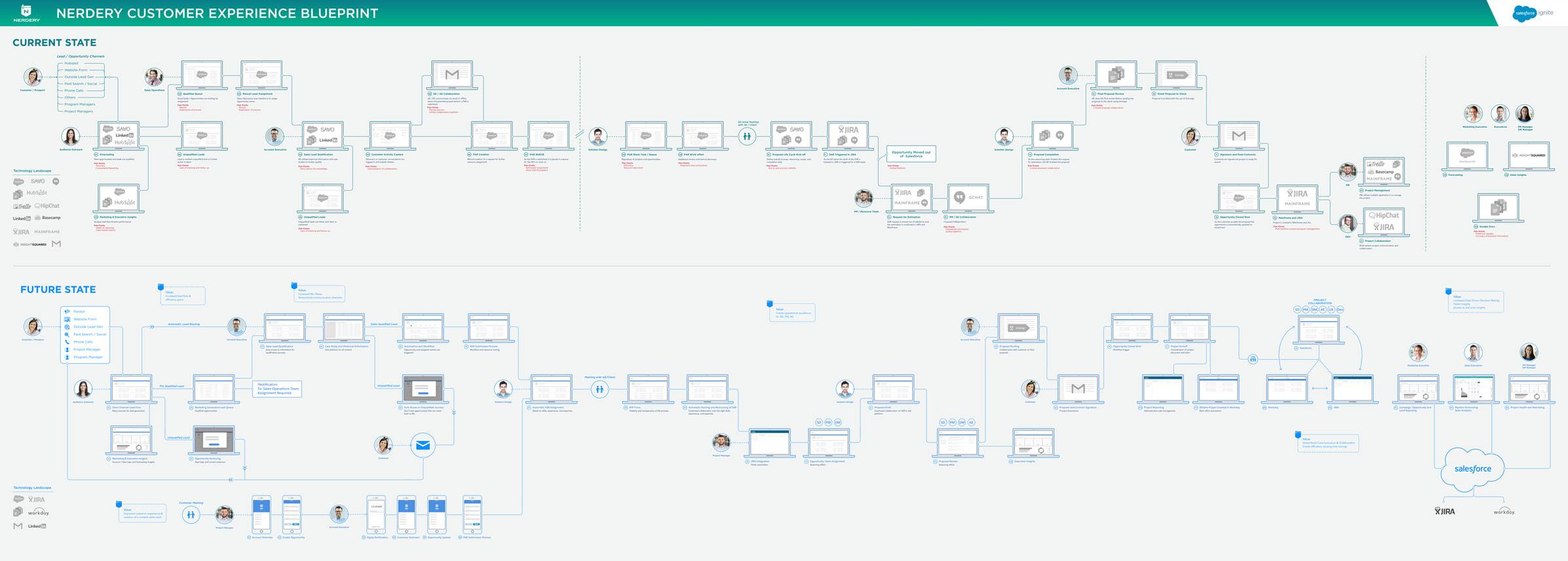Click the blue email envelope circle icon
Screen dimensions: 1568x561
point(423,446)
